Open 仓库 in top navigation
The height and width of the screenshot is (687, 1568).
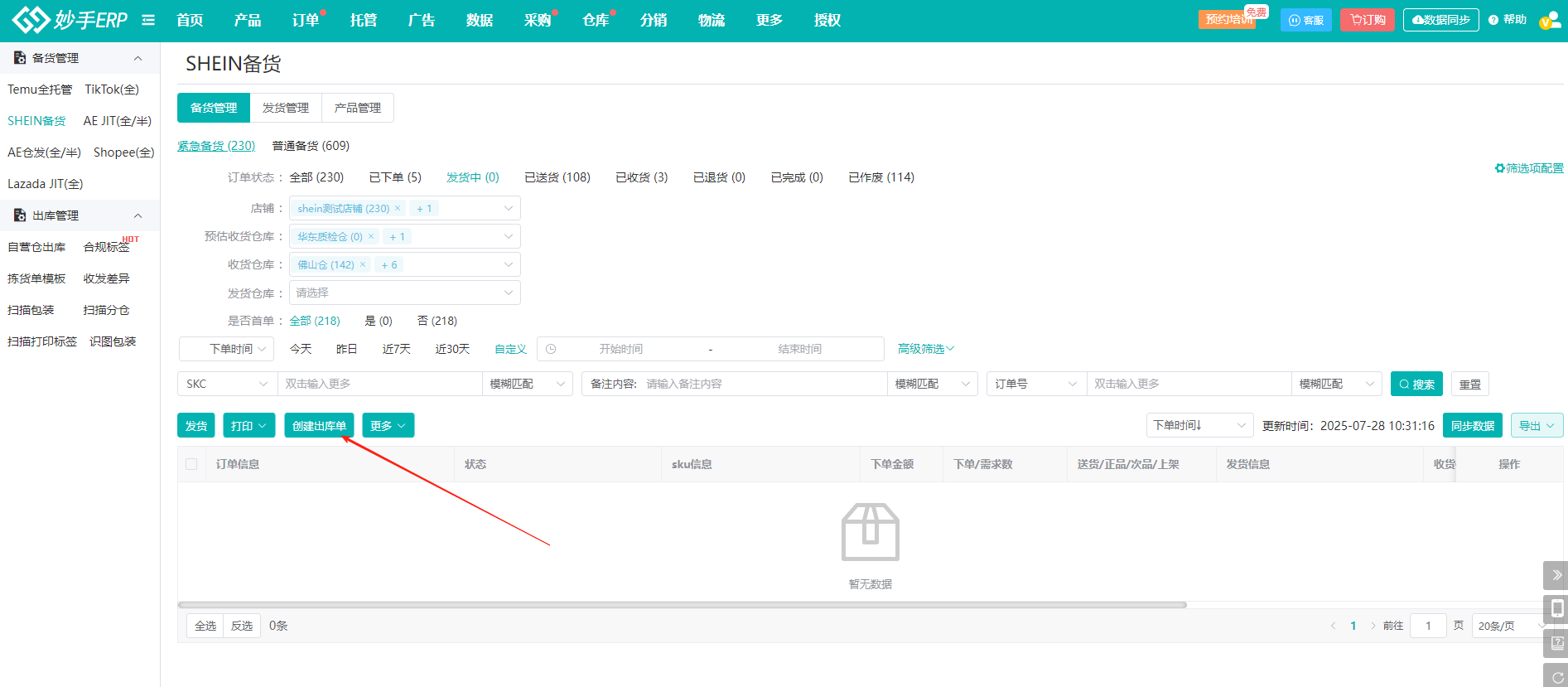click(x=596, y=20)
